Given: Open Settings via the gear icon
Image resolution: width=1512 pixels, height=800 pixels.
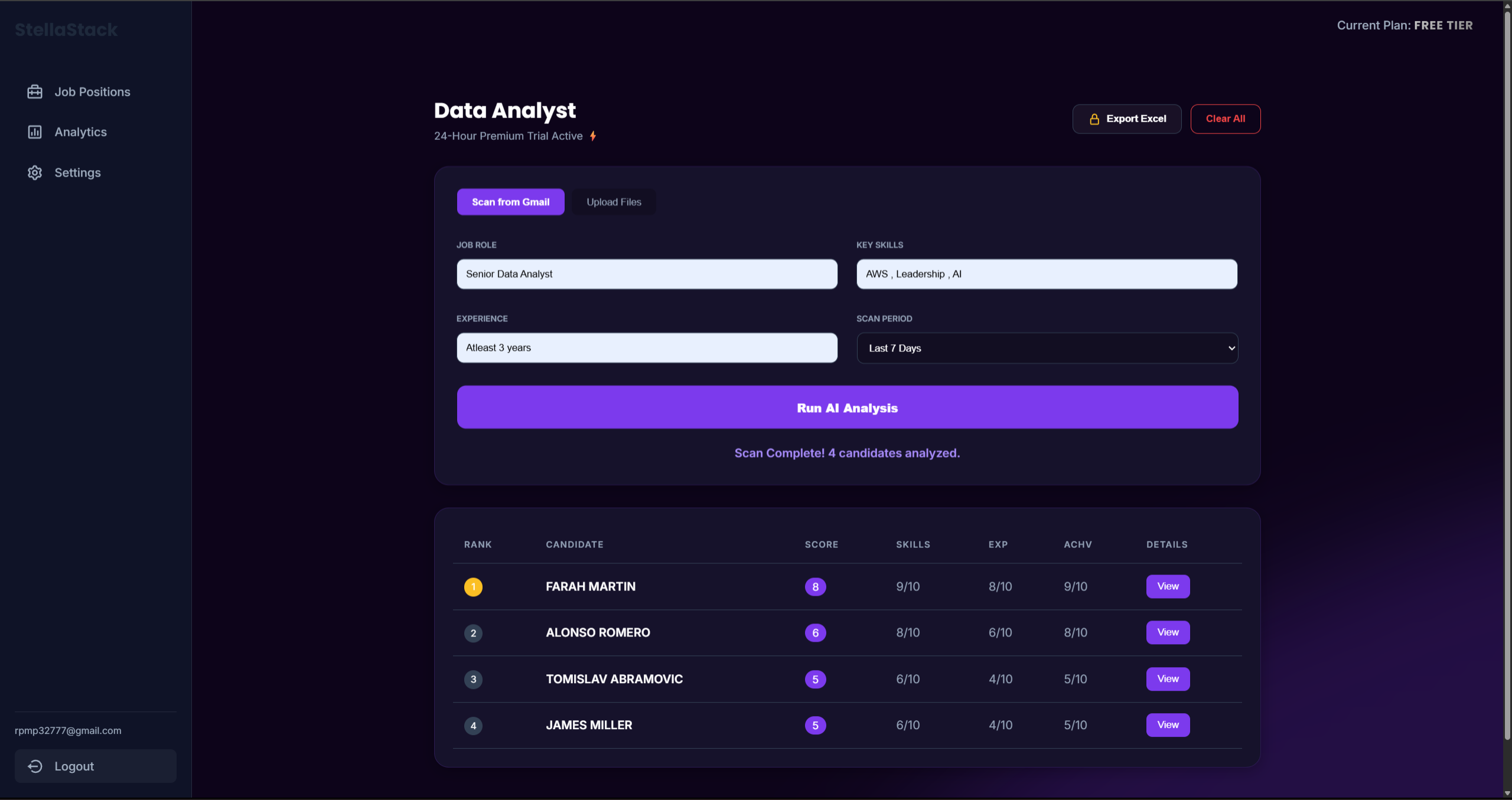Looking at the screenshot, I should (x=35, y=172).
